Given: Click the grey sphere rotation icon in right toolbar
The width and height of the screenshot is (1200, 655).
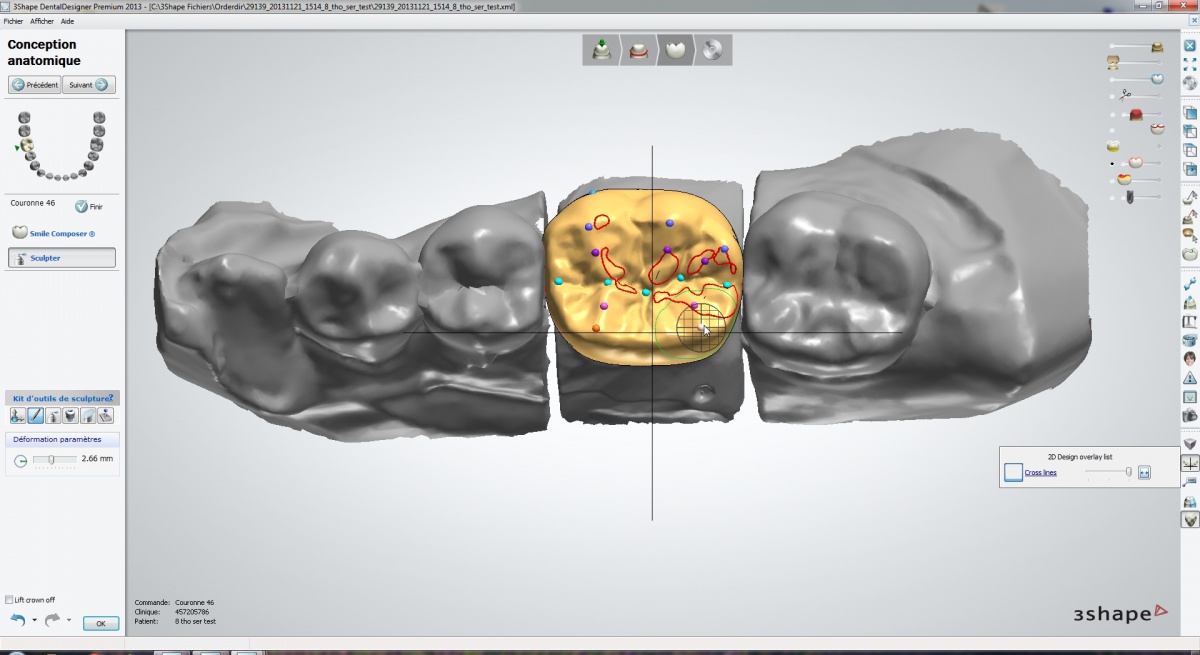Looking at the screenshot, I should (1190, 82).
